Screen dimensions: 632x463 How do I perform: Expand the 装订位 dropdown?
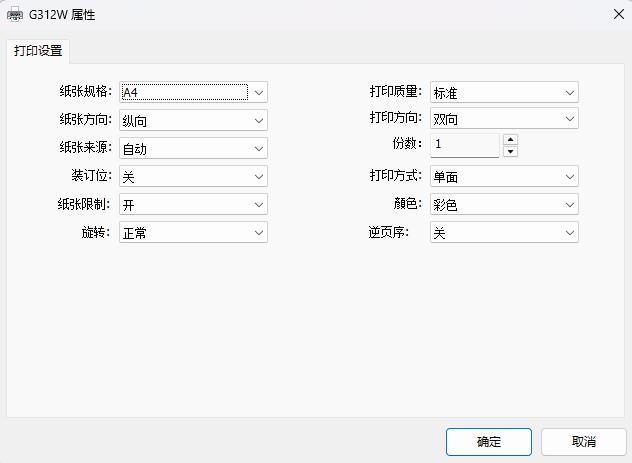[x=193, y=177]
